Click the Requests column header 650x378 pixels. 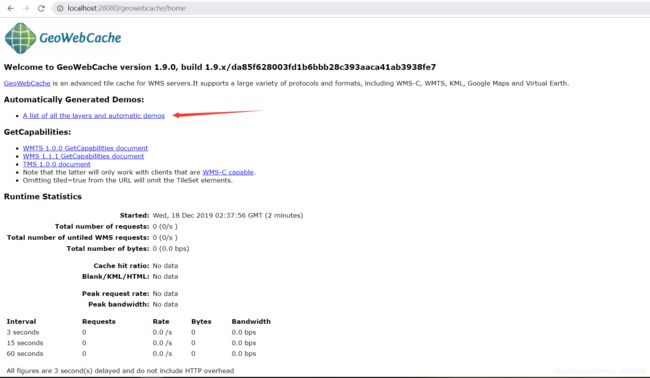99,322
